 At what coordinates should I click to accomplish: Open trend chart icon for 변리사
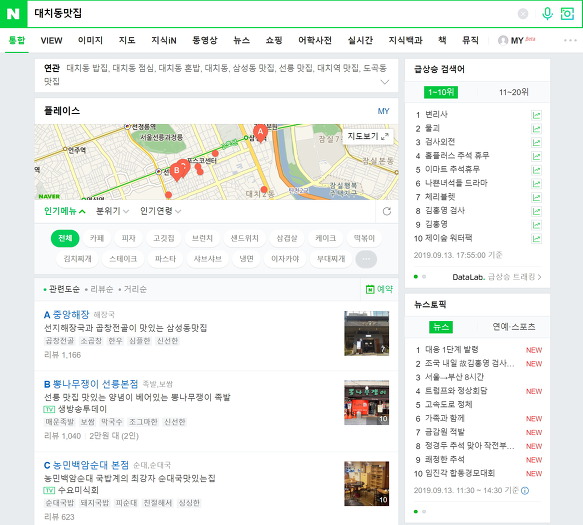click(536, 115)
